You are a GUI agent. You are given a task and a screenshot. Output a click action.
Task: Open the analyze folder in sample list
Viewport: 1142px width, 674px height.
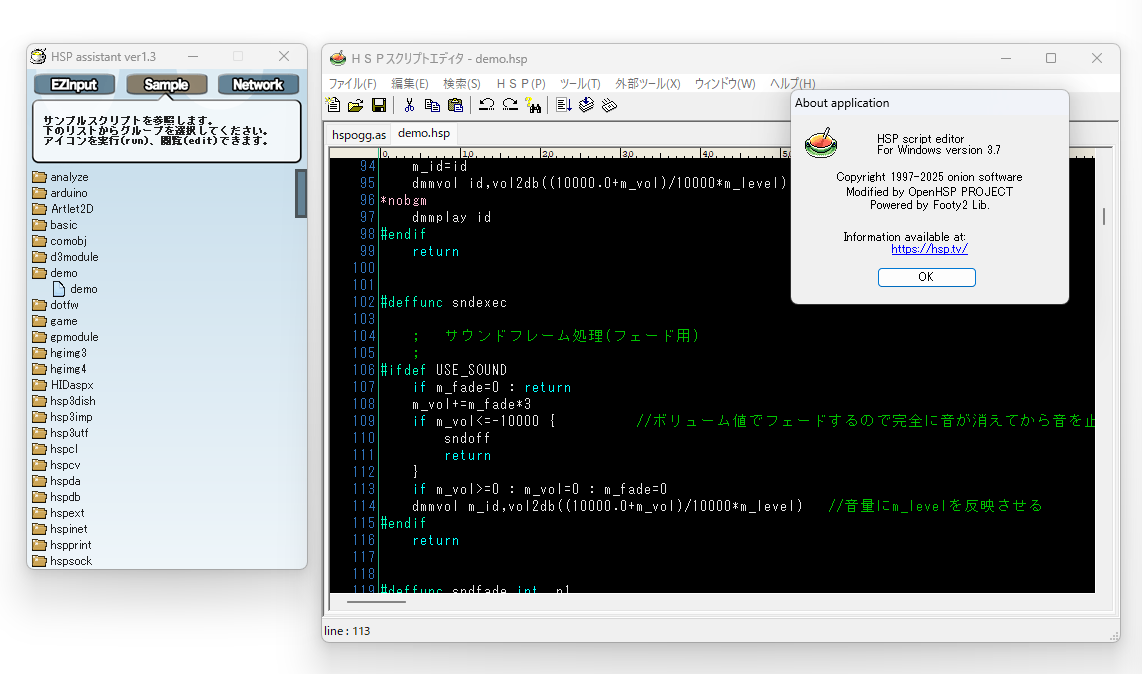(x=60, y=177)
